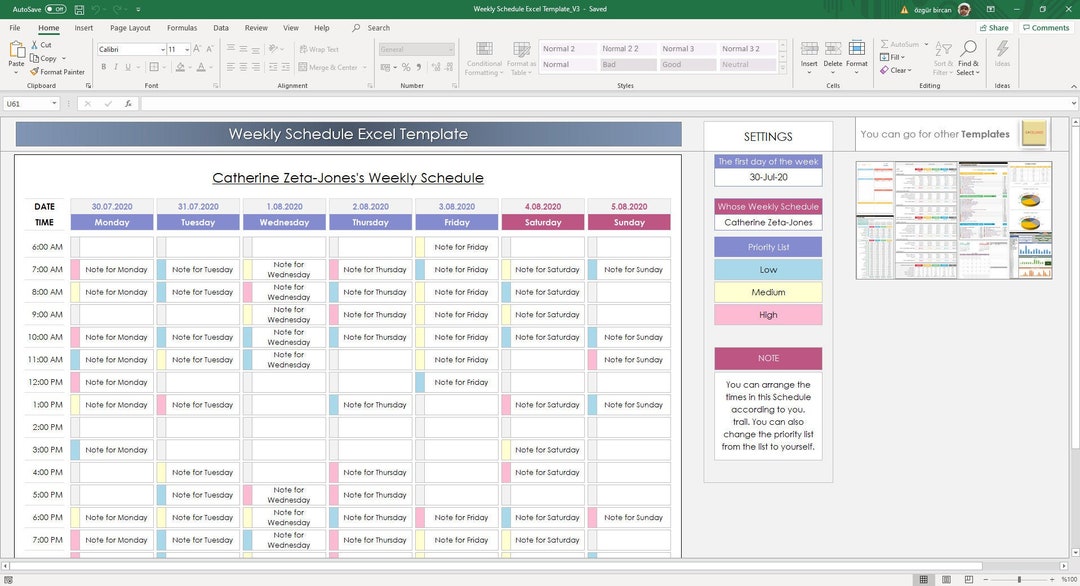The width and height of the screenshot is (1080, 586).
Task: Apply the Format Painter
Action: coord(57,71)
